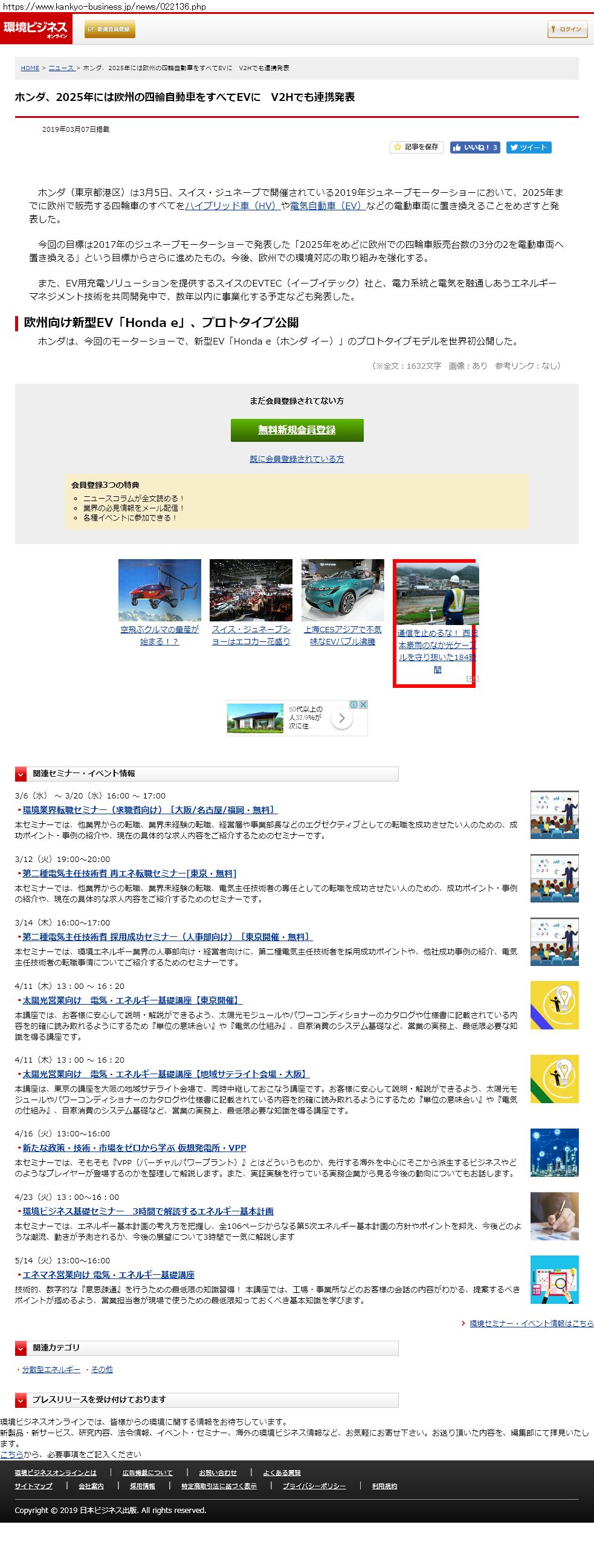This screenshot has width=594, height=1568.
Task: Click こちら press release form link
Action: [11, 1454]
